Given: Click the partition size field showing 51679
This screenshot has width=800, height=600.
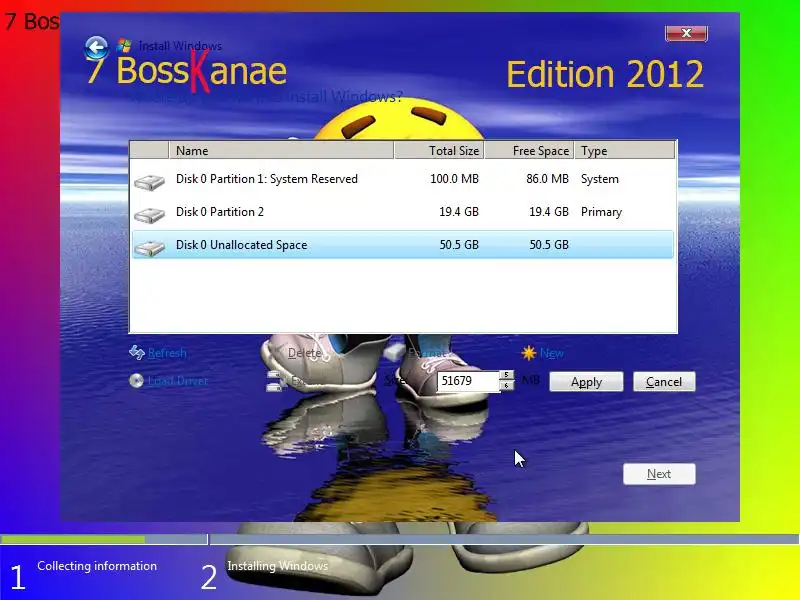Looking at the screenshot, I should click(468, 381).
